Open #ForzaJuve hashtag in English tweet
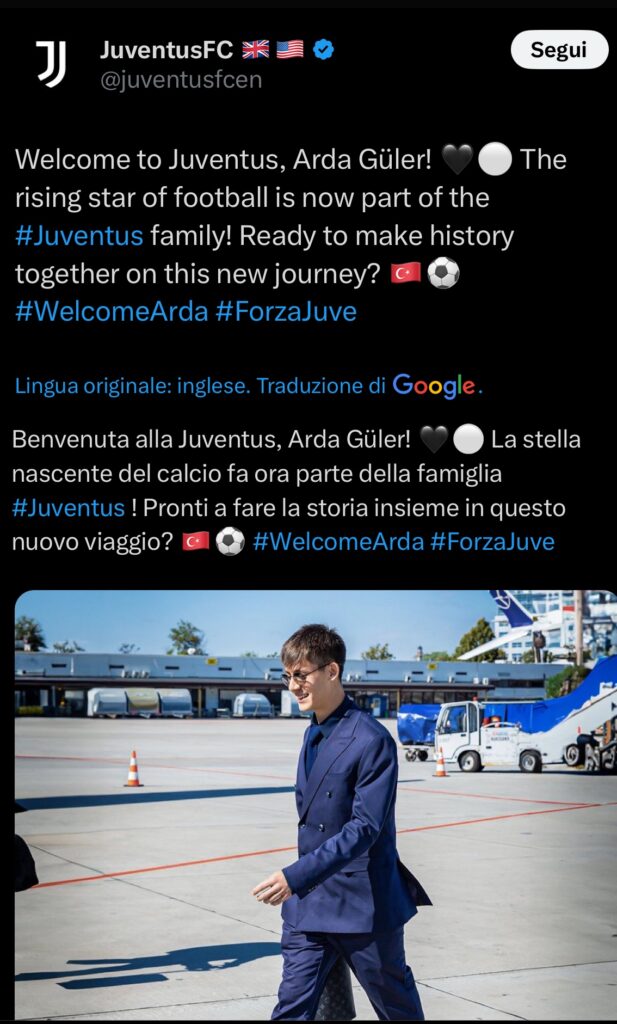 pos(286,312)
